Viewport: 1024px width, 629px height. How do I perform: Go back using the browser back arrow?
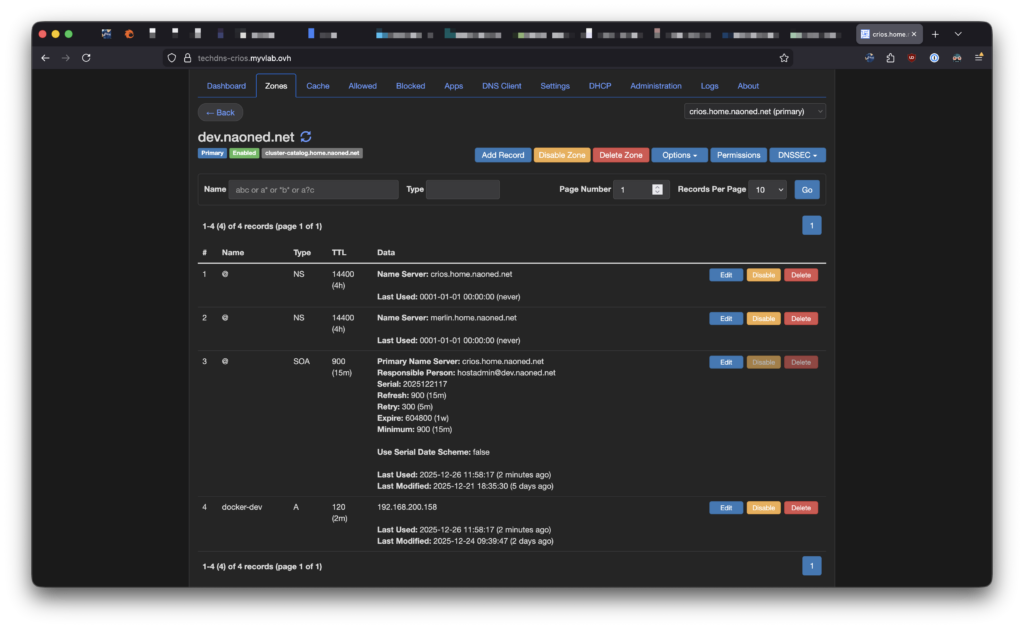click(45, 58)
